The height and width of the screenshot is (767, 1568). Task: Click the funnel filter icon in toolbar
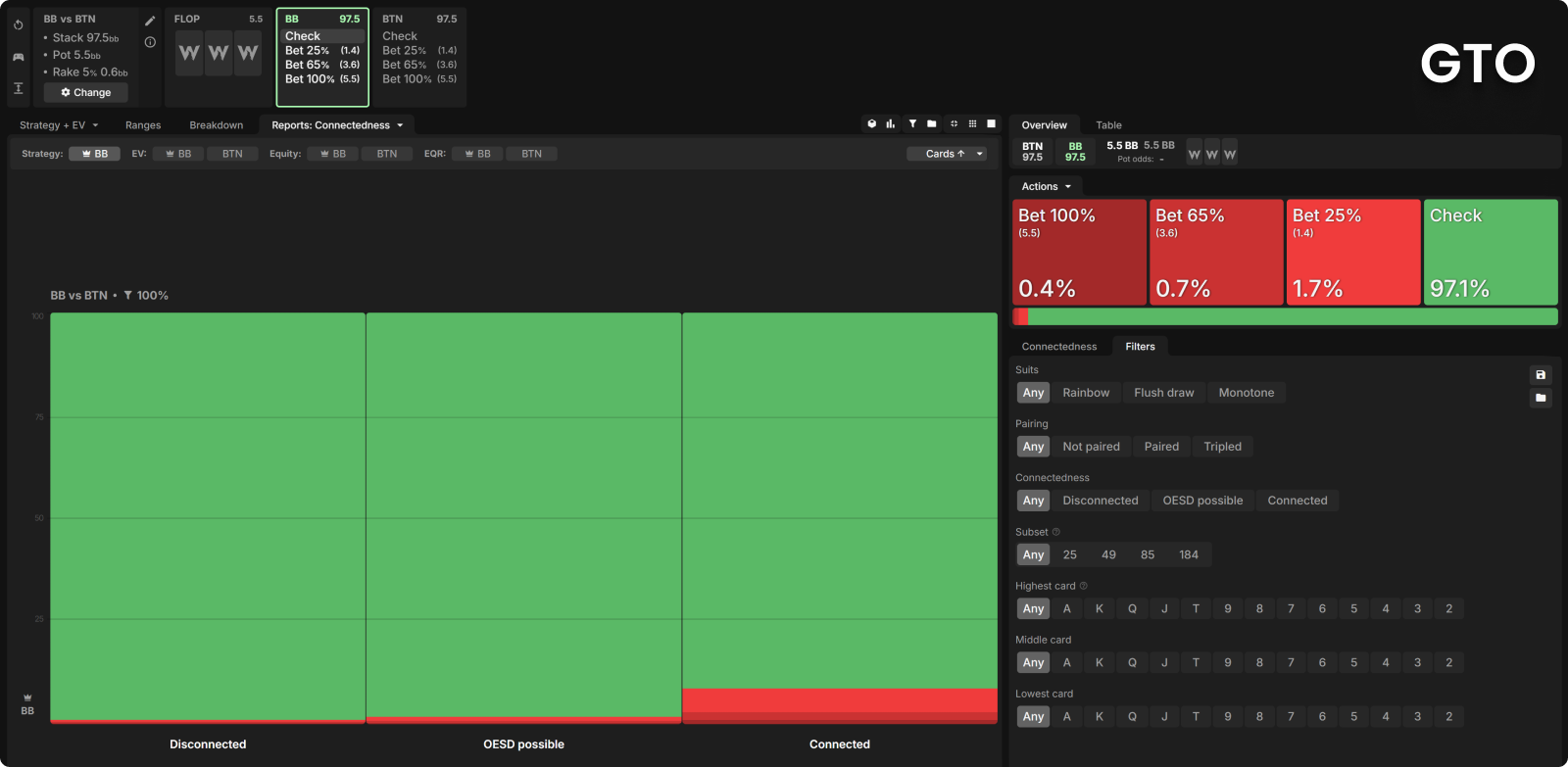912,124
